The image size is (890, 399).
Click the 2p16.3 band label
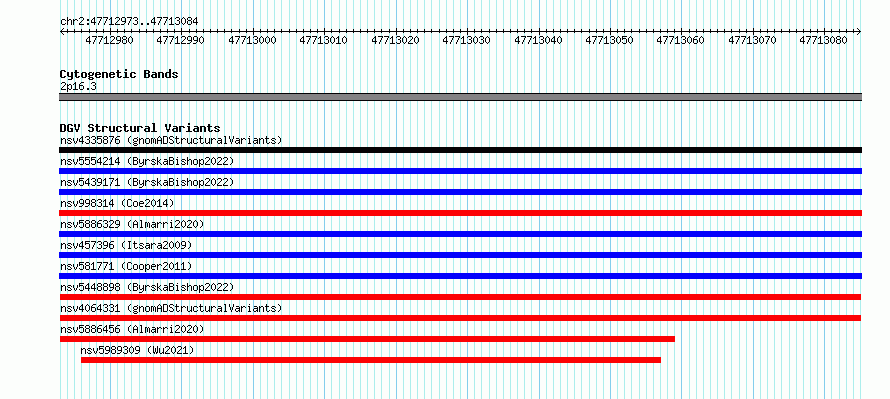[78, 87]
